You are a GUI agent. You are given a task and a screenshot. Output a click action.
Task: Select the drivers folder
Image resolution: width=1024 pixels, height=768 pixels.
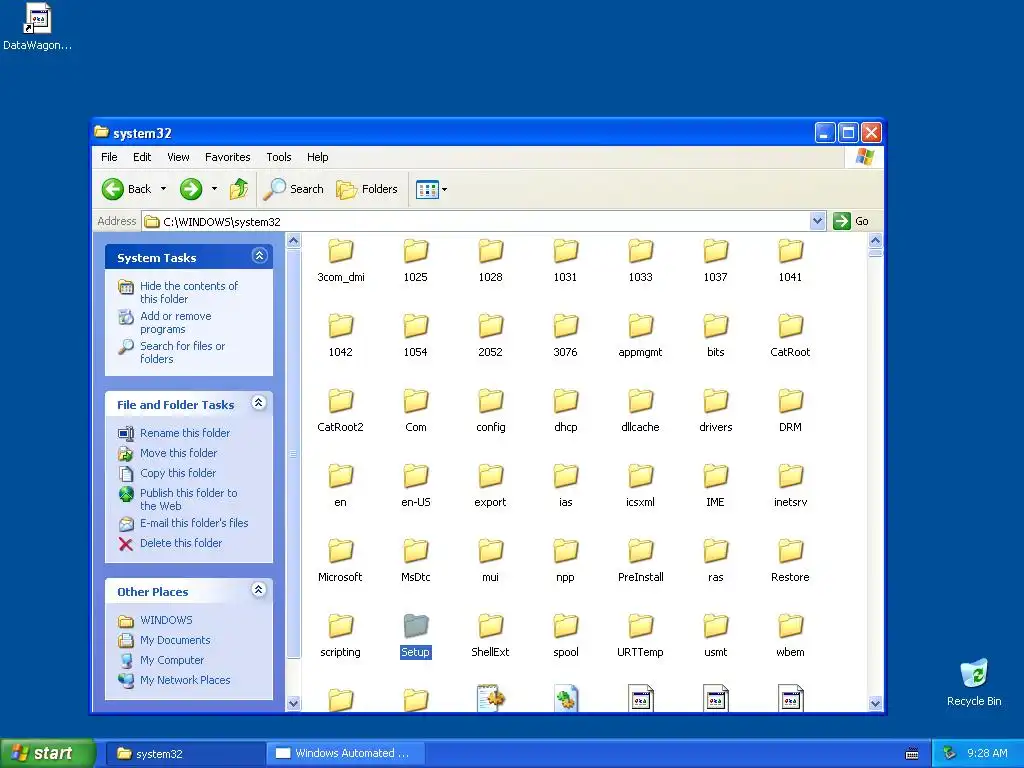pos(715,410)
